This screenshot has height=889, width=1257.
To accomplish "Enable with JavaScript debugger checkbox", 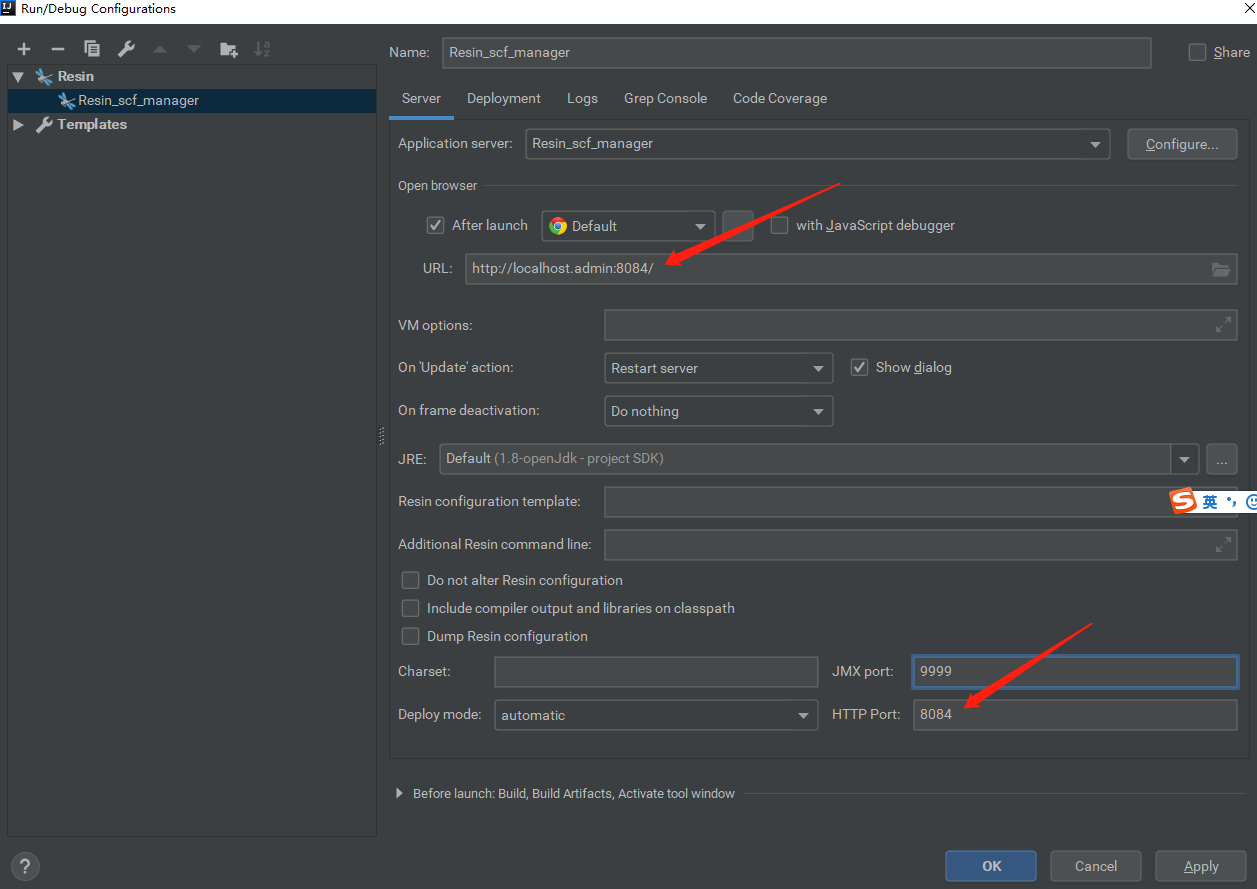I will 779,225.
